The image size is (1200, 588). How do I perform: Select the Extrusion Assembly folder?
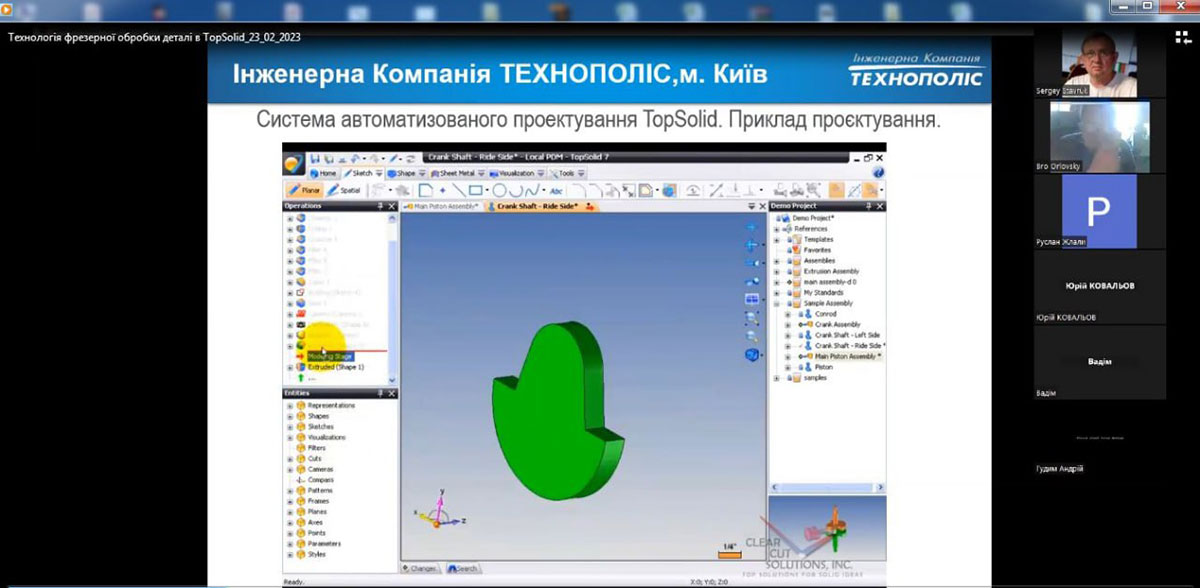tap(830, 271)
